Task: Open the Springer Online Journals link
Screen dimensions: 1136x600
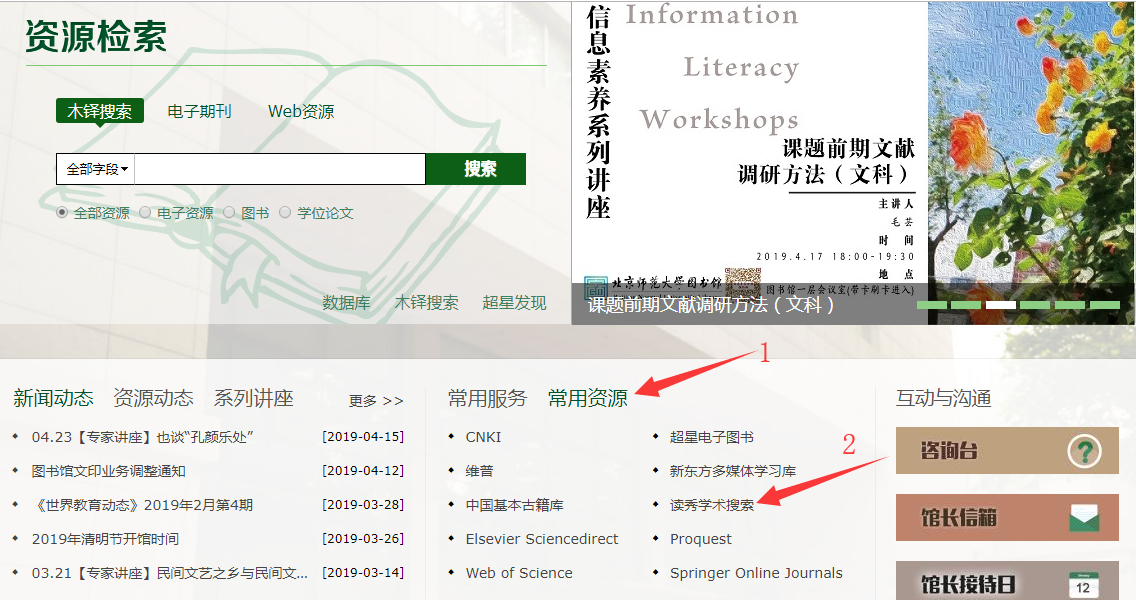Action: (x=756, y=573)
